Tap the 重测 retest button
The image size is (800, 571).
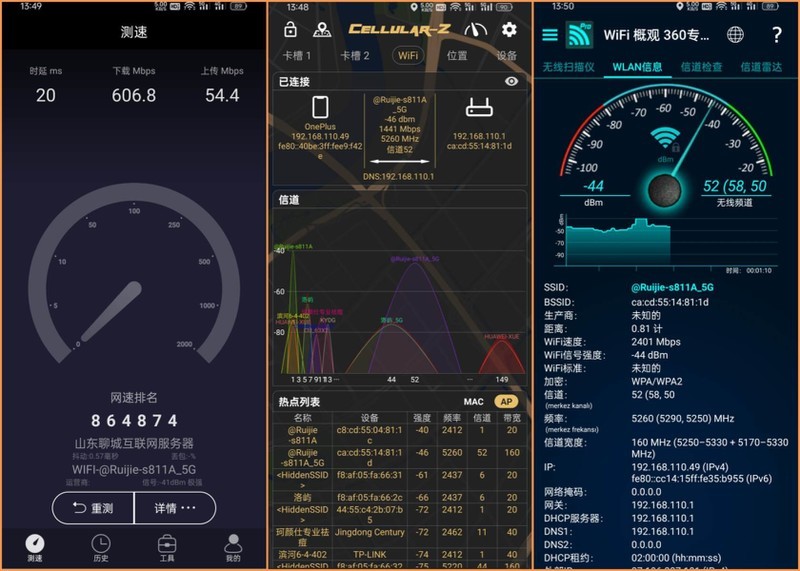point(93,508)
